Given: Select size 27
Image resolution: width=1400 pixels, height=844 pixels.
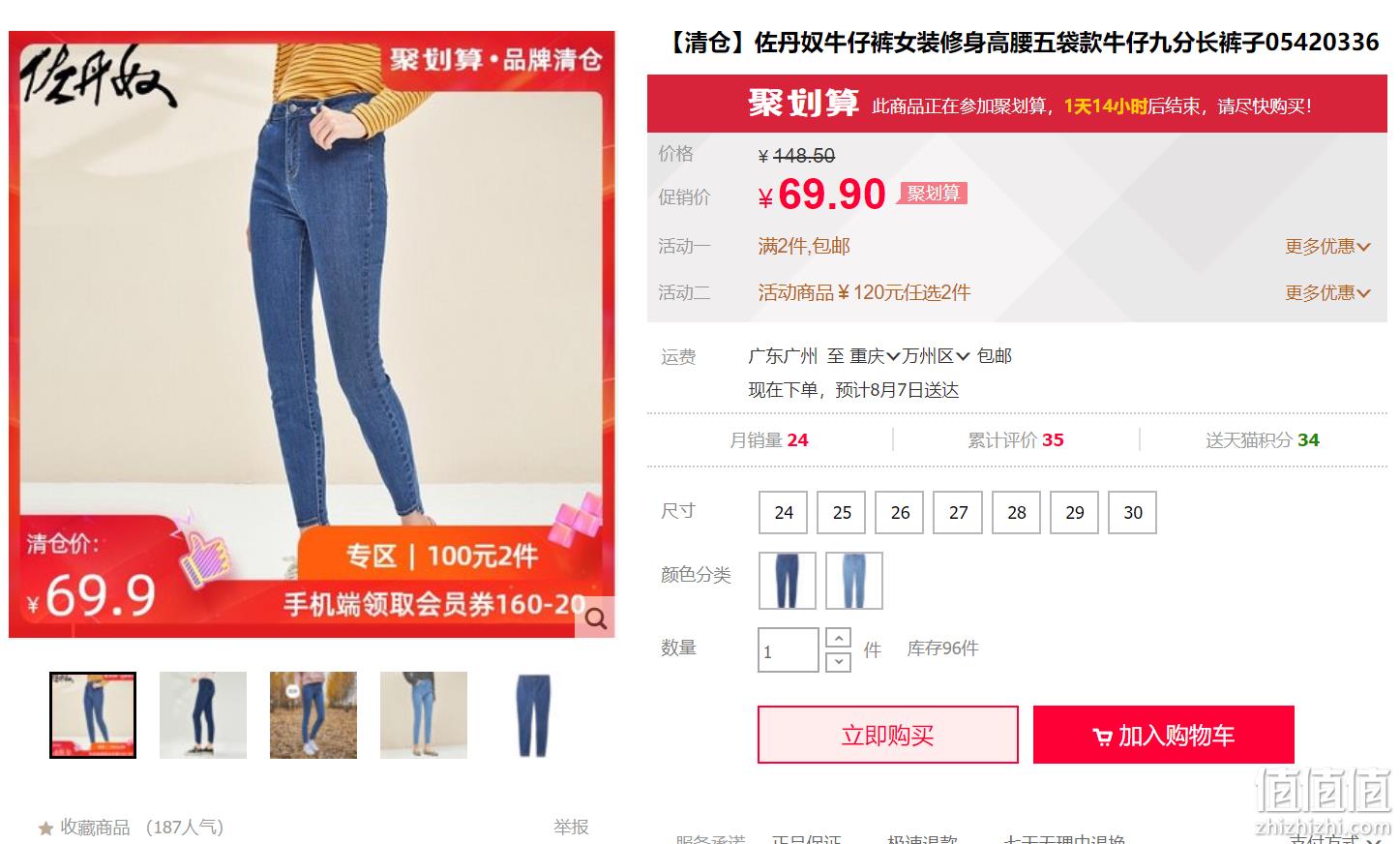Looking at the screenshot, I should pos(958,512).
